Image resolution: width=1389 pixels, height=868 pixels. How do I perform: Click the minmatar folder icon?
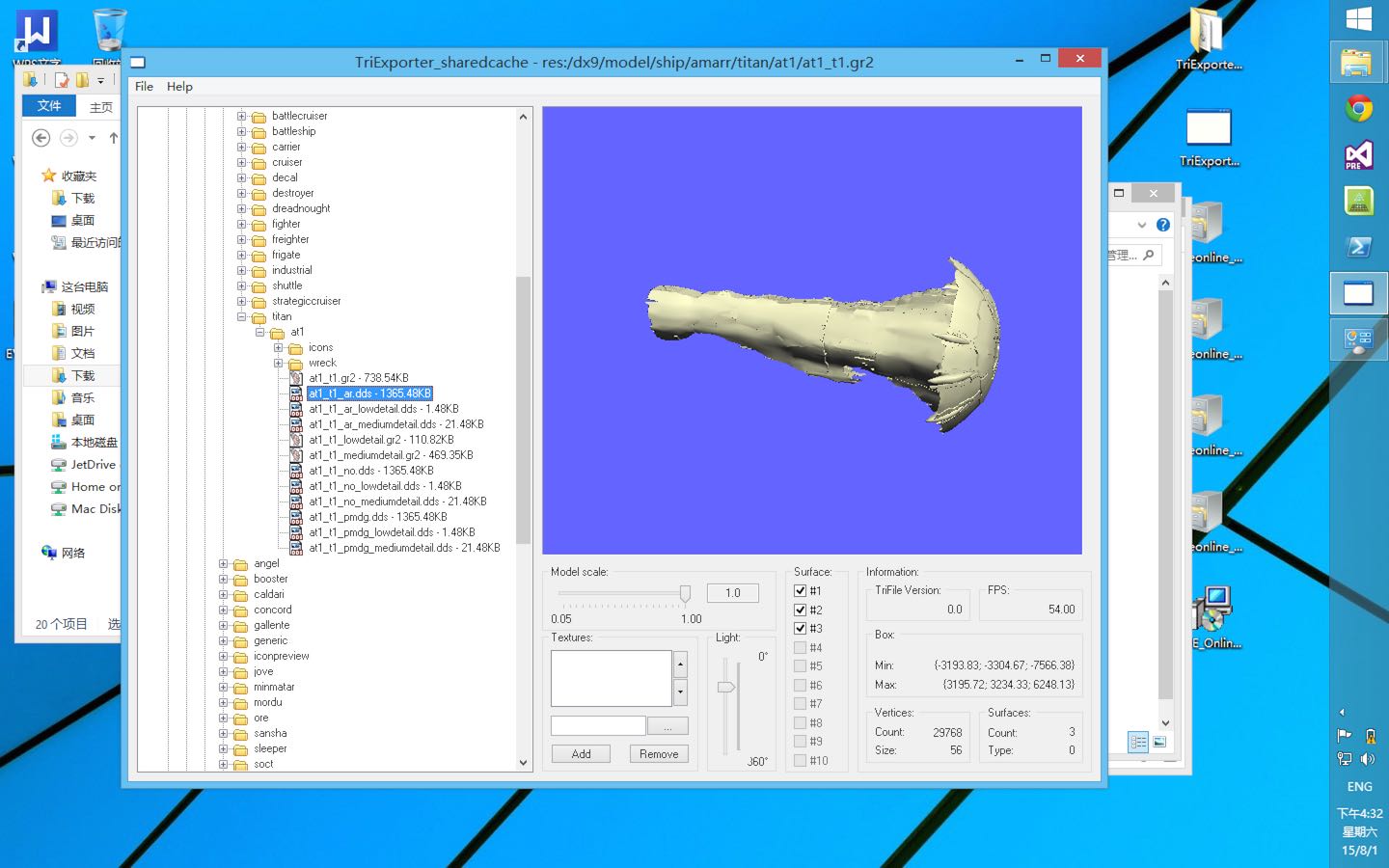(x=240, y=688)
